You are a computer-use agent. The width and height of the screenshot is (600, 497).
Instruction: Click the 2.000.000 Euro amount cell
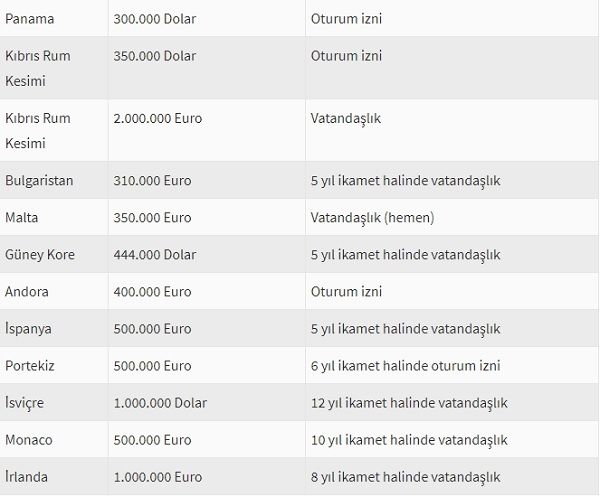pos(159,118)
